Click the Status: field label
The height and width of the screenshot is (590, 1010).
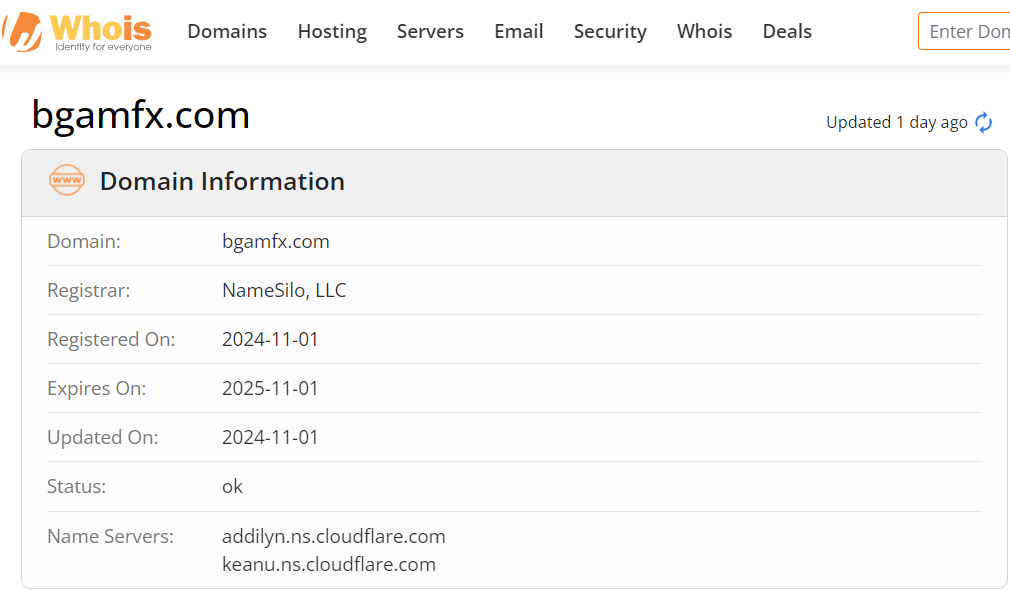[76, 486]
